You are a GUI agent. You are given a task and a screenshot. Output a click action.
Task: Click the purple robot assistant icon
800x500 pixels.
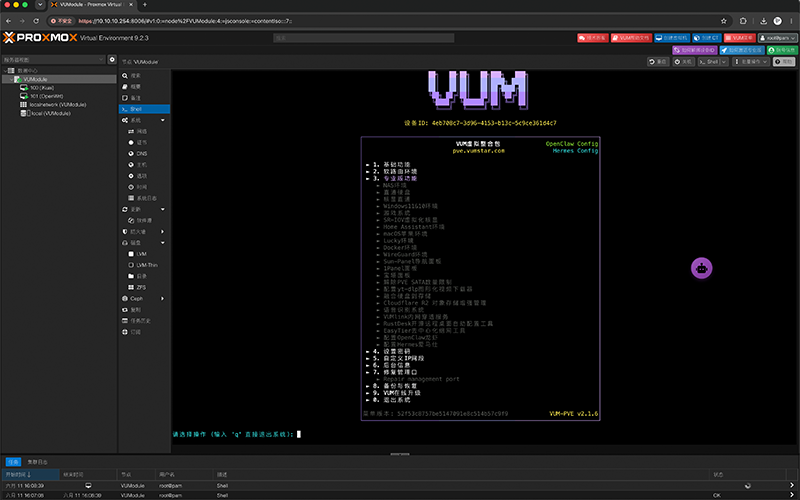coord(702,268)
